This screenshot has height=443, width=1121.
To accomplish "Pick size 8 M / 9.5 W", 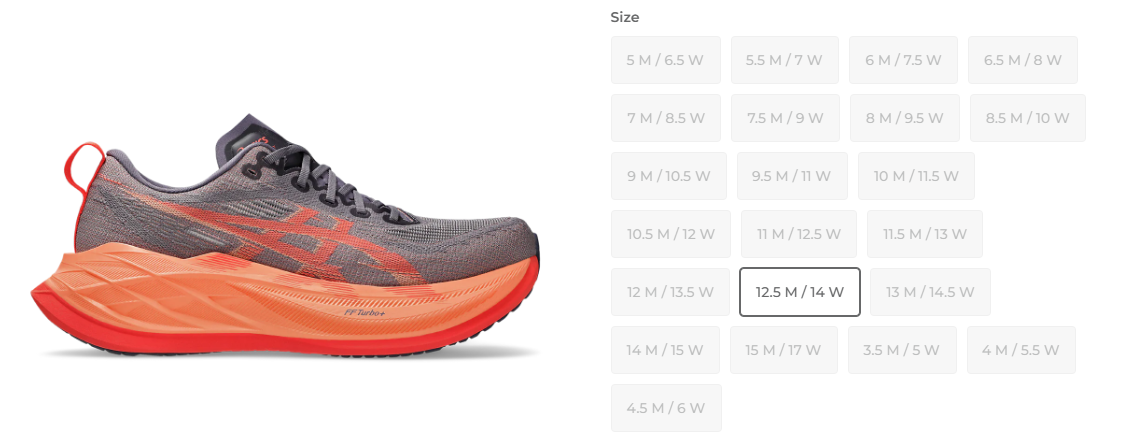I will [904, 118].
